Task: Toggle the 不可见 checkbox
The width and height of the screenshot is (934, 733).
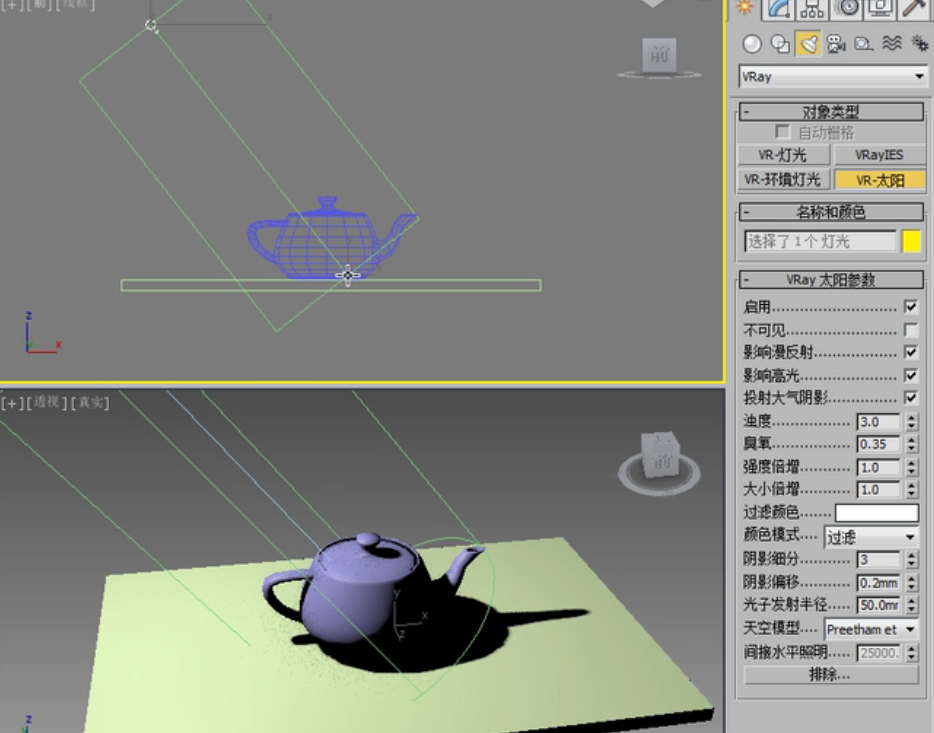Action: [x=911, y=329]
